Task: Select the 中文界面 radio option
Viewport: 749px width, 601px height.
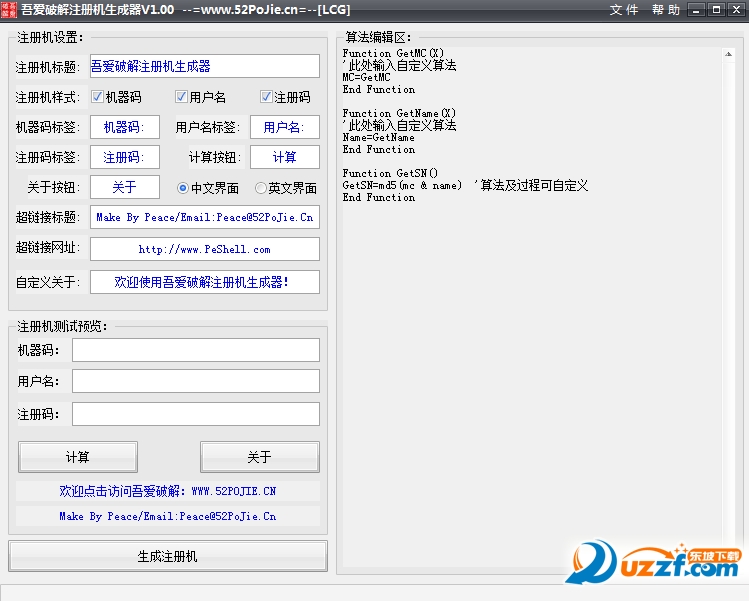Action: point(183,188)
